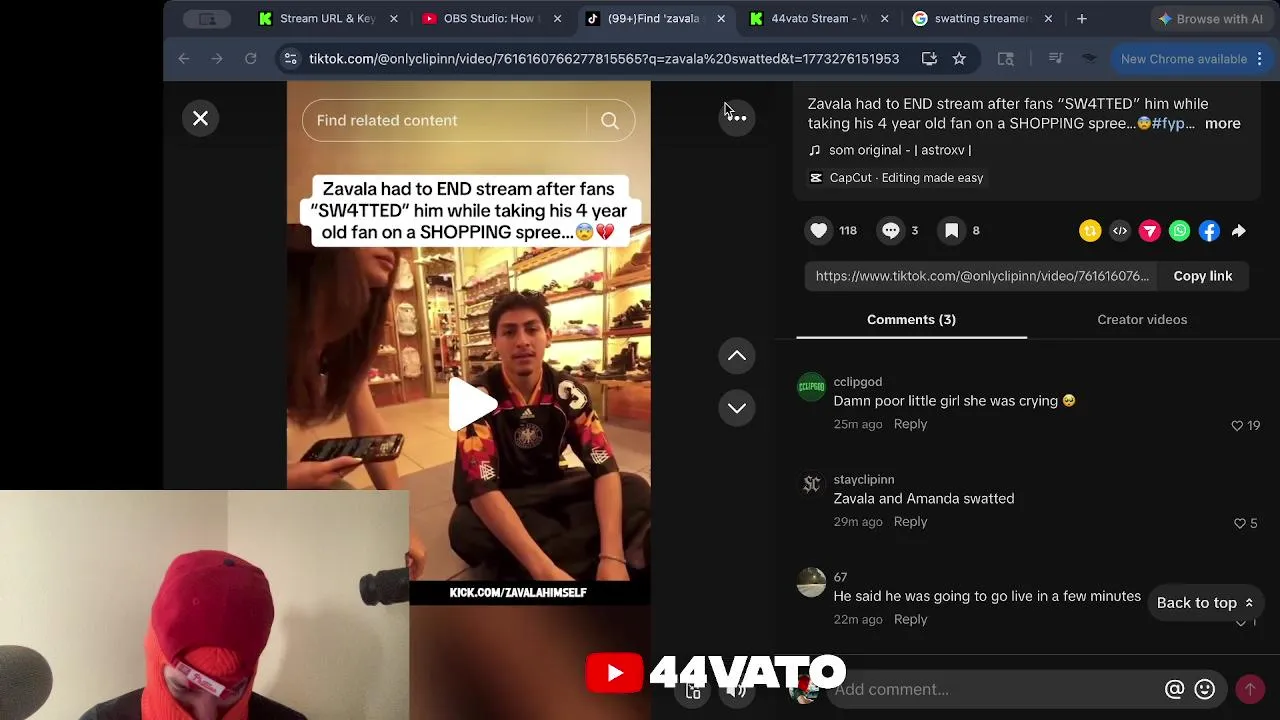Reply to stayclipinn's comment

(x=910, y=522)
